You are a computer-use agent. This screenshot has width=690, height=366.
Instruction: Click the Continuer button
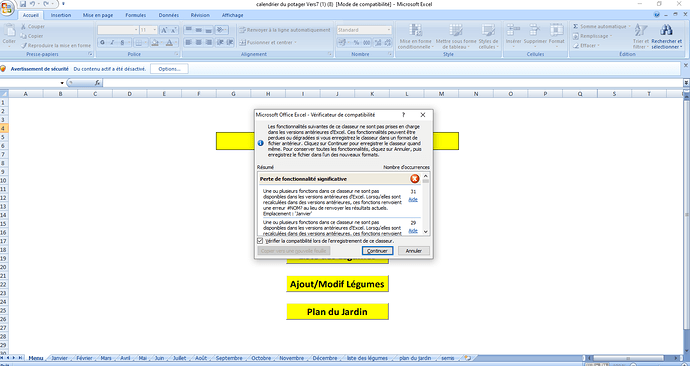click(378, 251)
